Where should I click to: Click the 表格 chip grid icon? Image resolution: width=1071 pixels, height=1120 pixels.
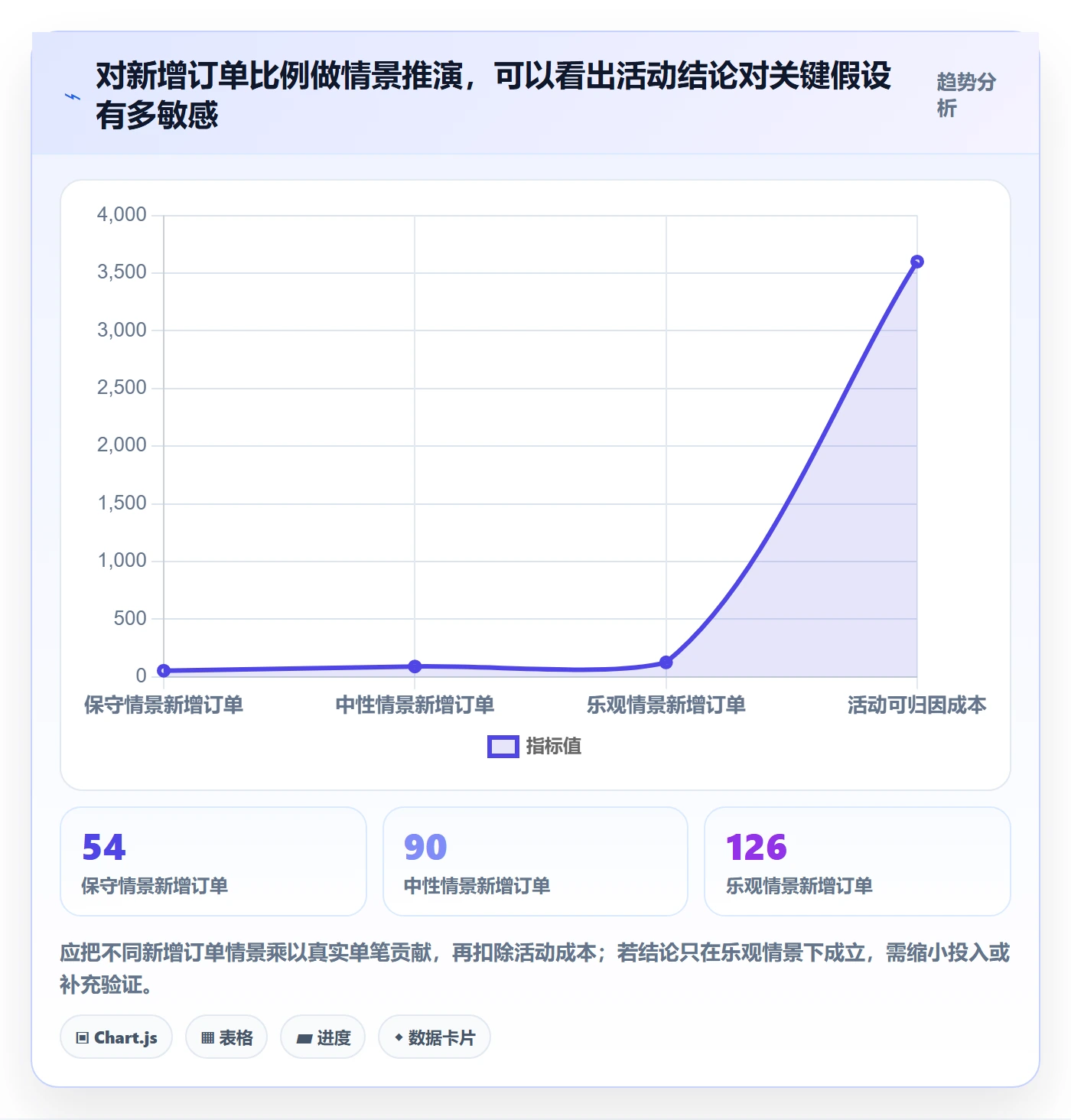click(207, 1038)
